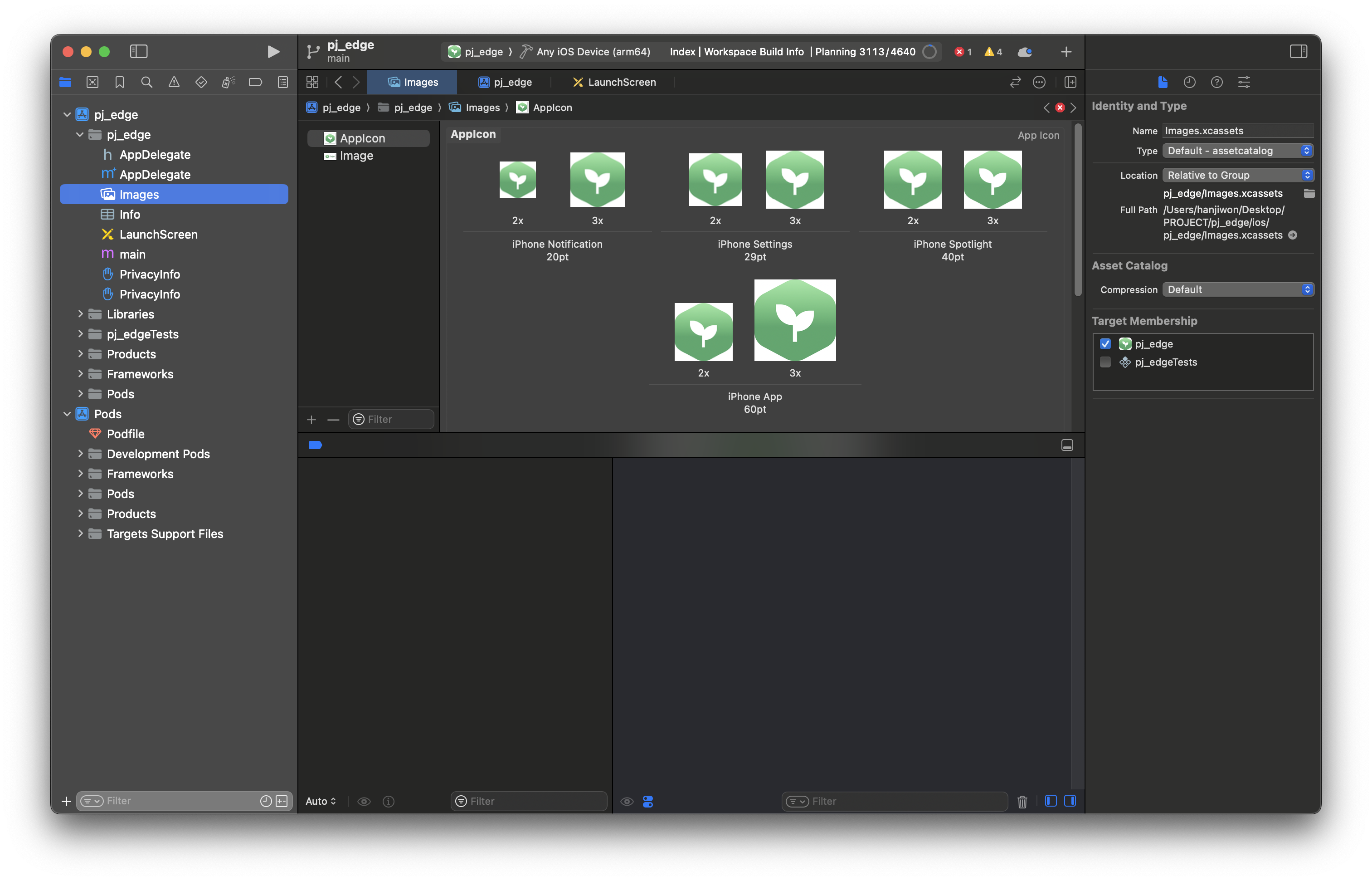
Task: Open the Compression Default dropdown
Action: coord(1238,289)
